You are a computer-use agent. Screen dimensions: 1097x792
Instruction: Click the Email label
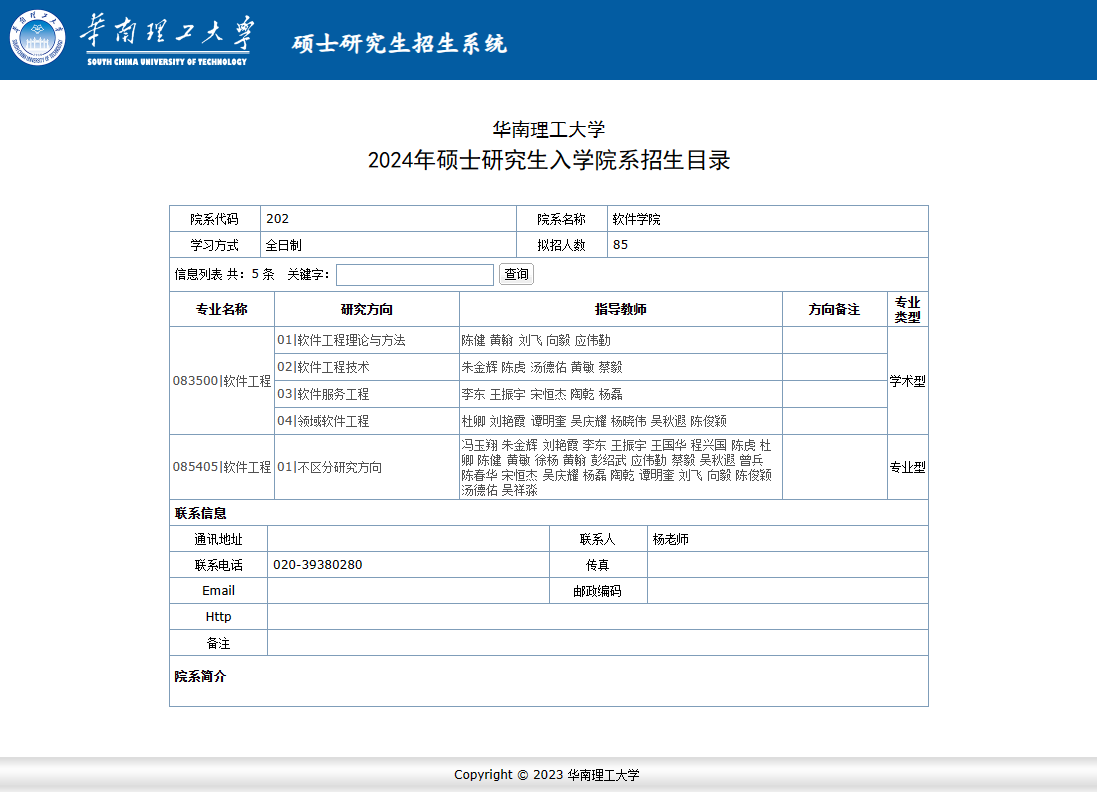click(218, 591)
